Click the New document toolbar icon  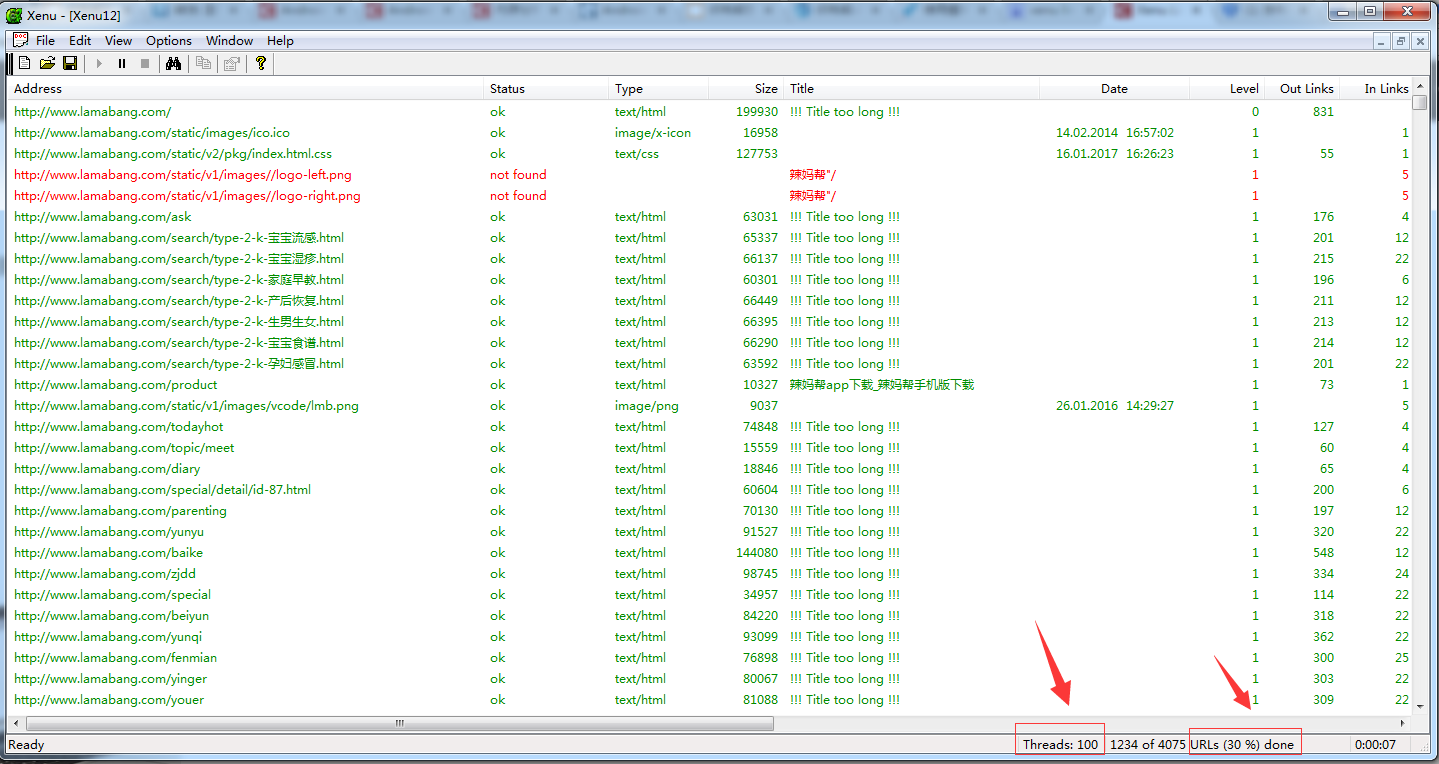pos(25,63)
